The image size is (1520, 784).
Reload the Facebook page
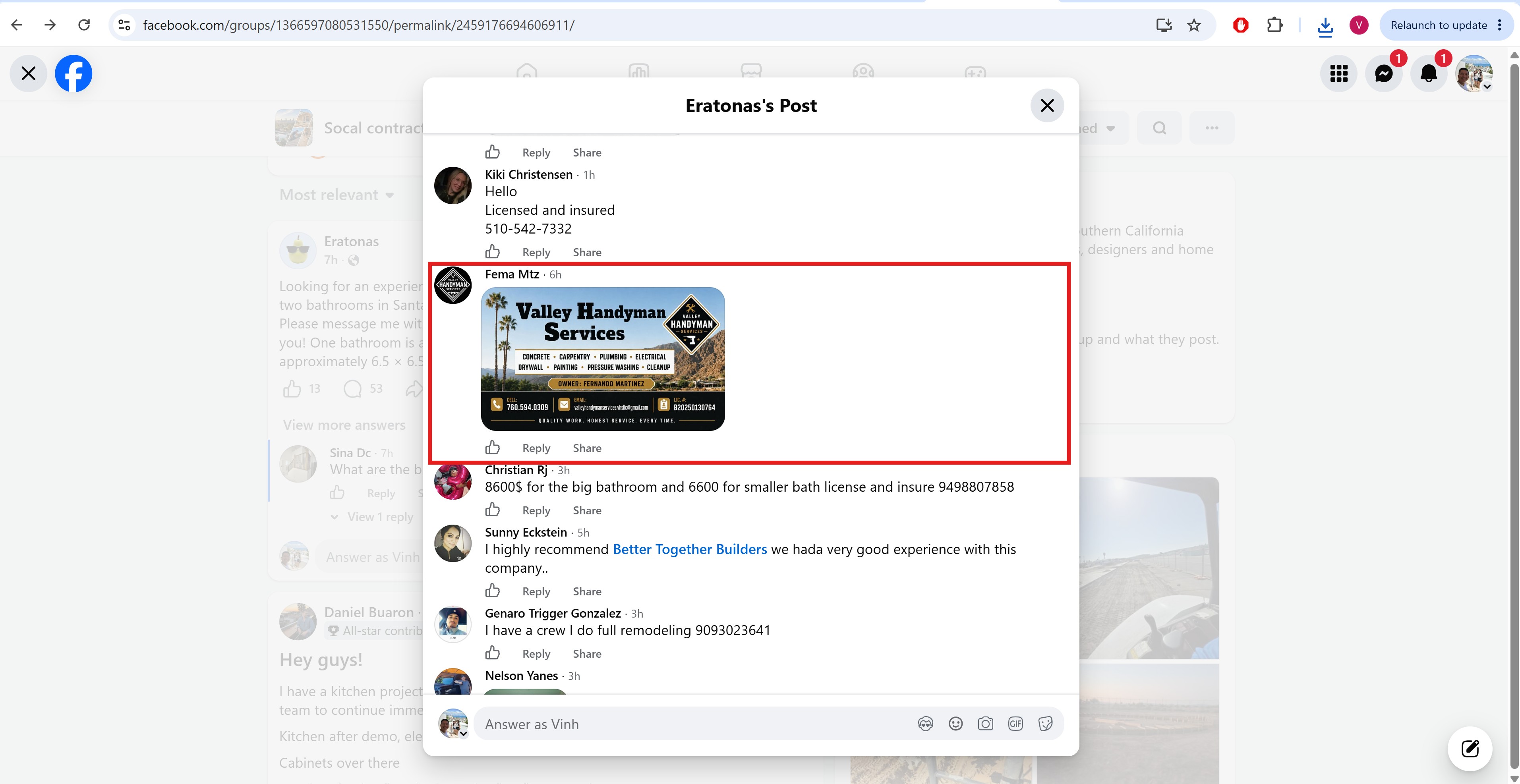[x=84, y=25]
